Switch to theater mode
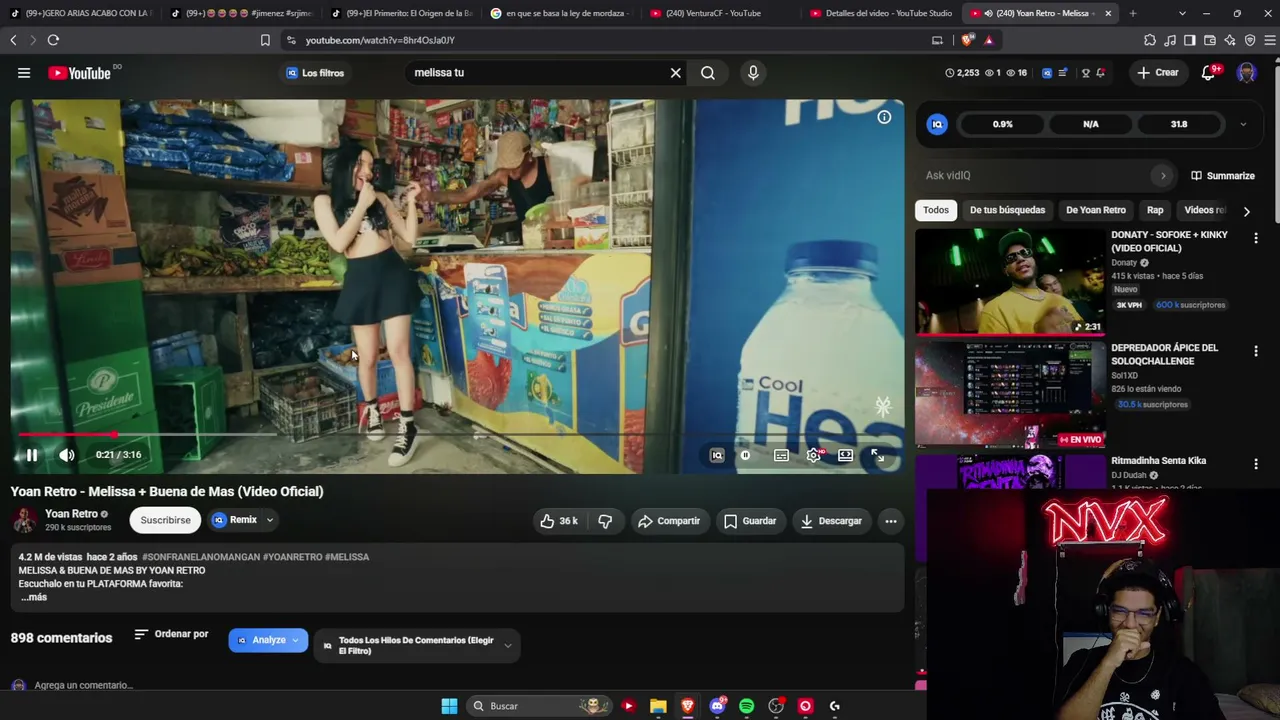Screen dimensions: 1280x720 pos(845,455)
